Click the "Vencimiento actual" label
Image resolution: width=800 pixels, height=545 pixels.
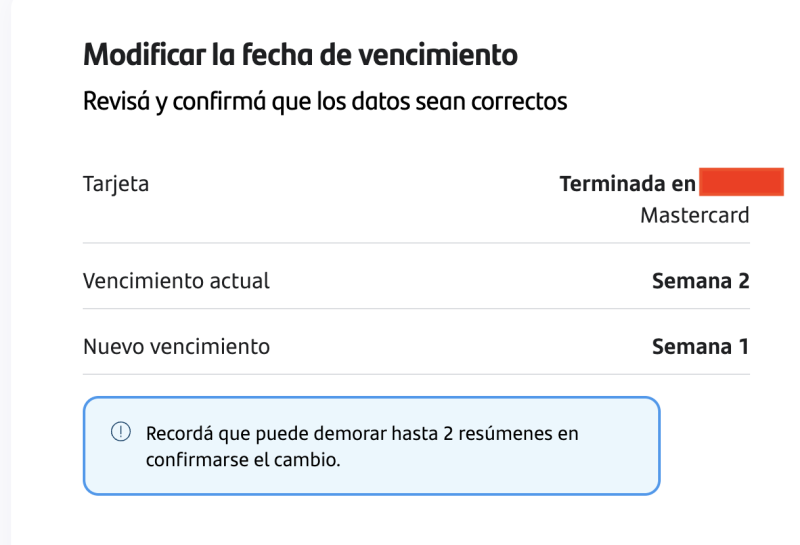click(176, 281)
